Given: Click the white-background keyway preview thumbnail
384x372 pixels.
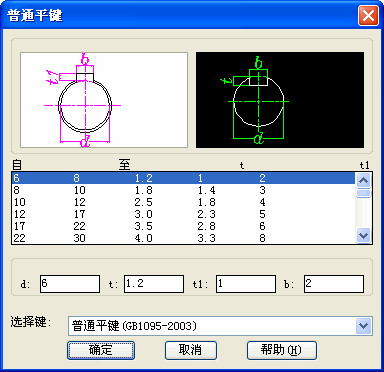Looking at the screenshot, I should click(104, 100).
